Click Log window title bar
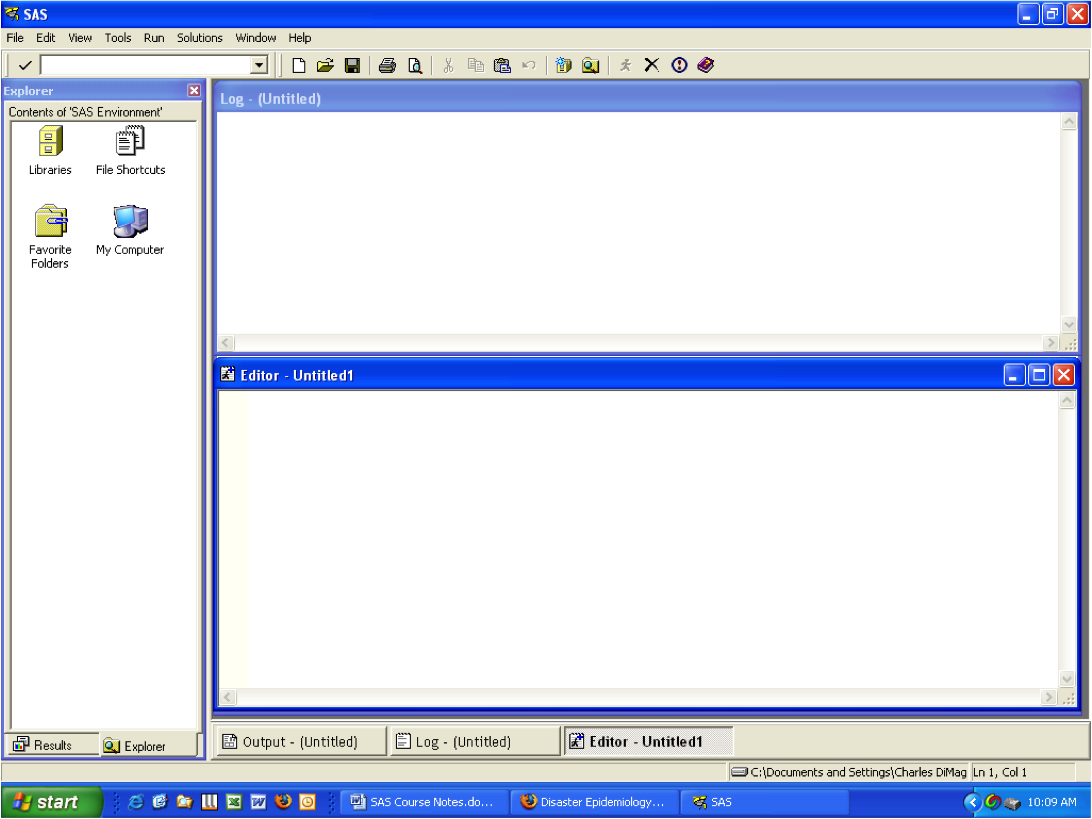The image size is (1092, 819). pyautogui.click(x=648, y=98)
